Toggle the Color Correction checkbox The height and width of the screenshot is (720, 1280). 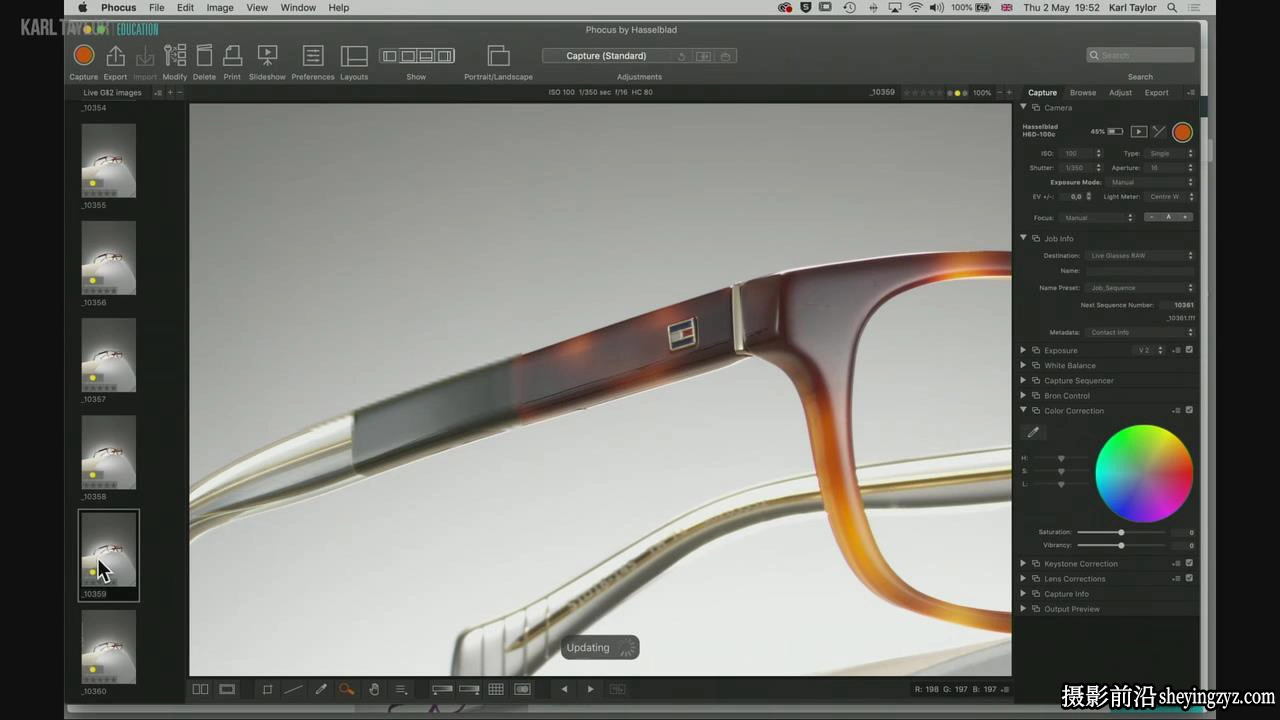[x=1189, y=410]
